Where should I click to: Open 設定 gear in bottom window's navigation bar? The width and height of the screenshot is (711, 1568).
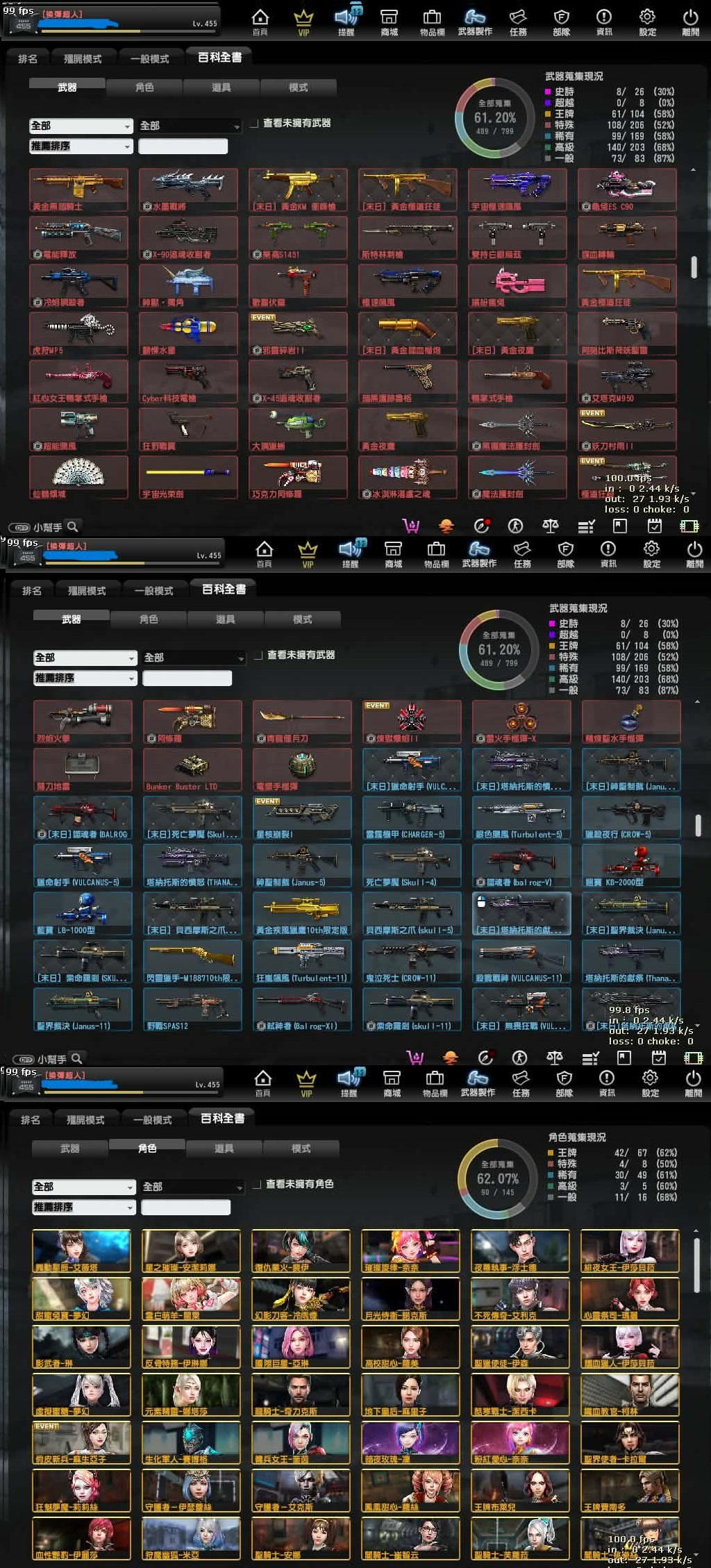point(650,1082)
